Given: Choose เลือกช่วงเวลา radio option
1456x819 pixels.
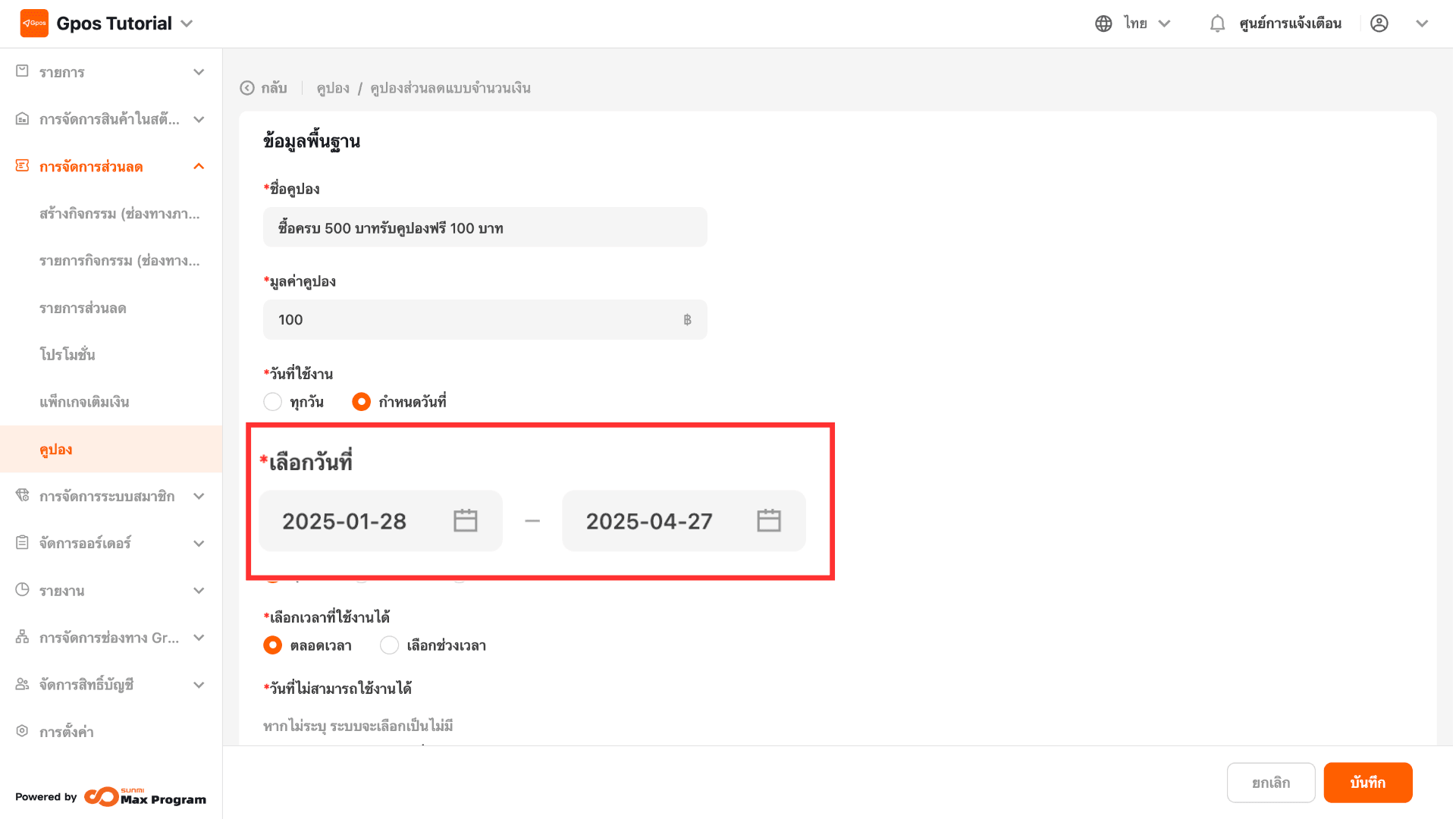Looking at the screenshot, I should (x=389, y=645).
